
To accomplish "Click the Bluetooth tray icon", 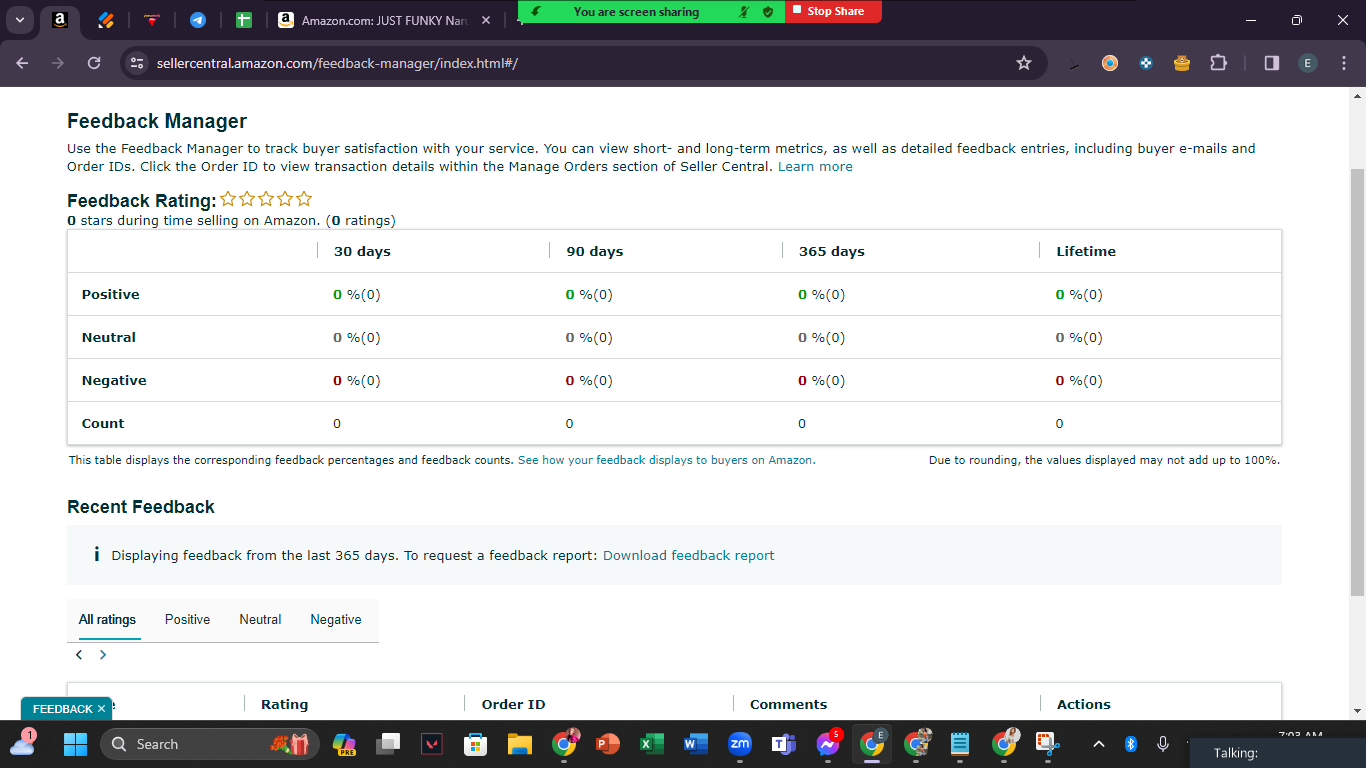I will 1131,744.
